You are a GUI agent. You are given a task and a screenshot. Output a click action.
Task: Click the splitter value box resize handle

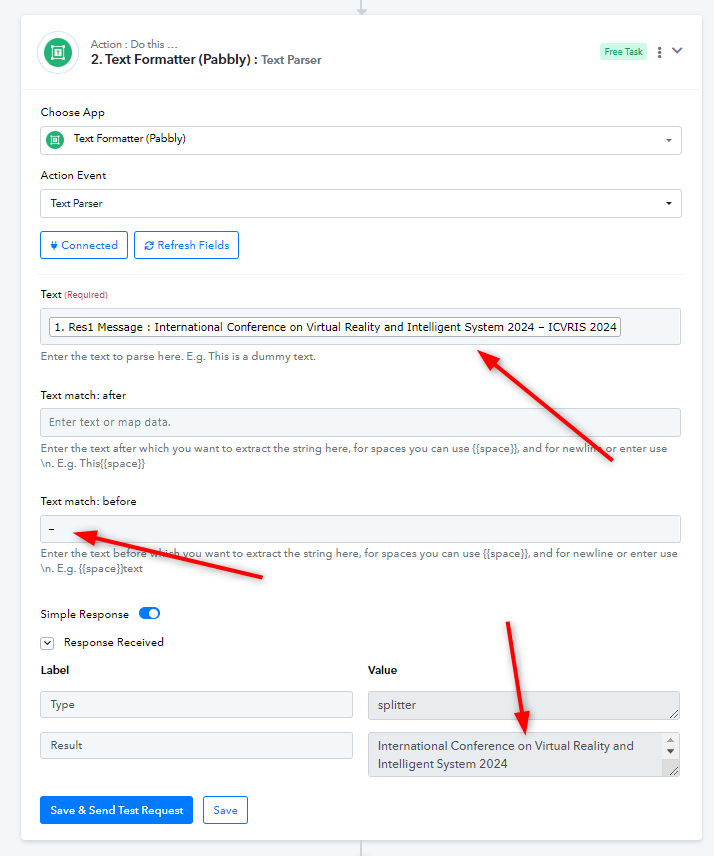pos(674,714)
